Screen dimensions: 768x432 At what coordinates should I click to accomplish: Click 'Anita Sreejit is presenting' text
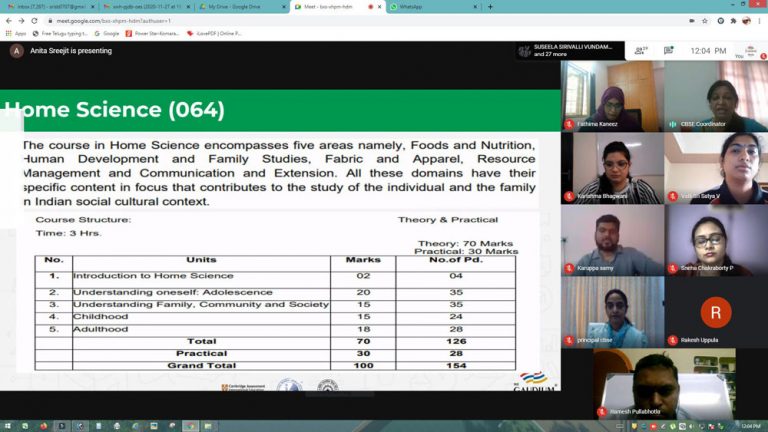(71, 50)
